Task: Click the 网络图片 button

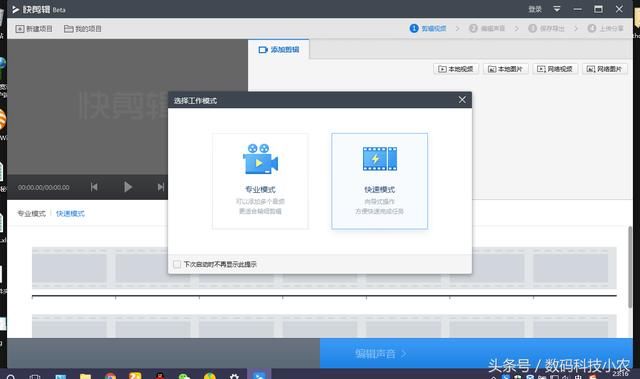Action: [x=604, y=69]
